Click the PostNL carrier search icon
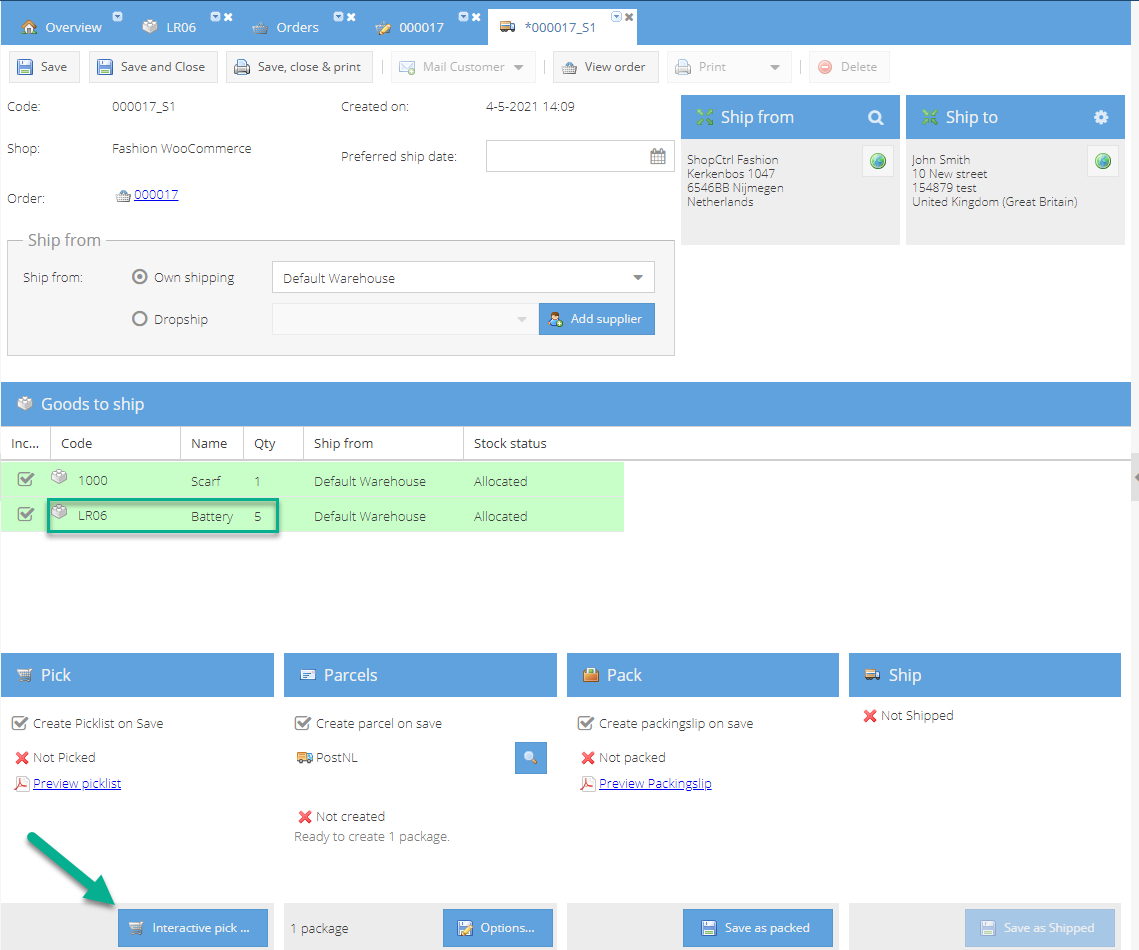 [x=531, y=758]
